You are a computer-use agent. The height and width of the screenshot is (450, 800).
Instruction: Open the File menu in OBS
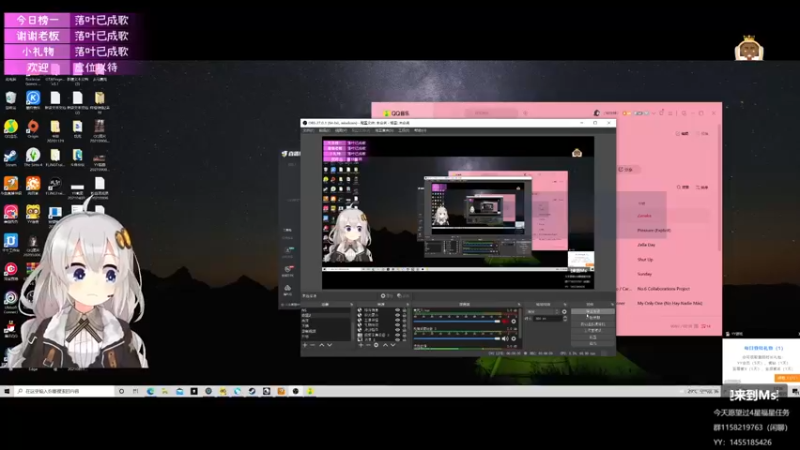308,131
